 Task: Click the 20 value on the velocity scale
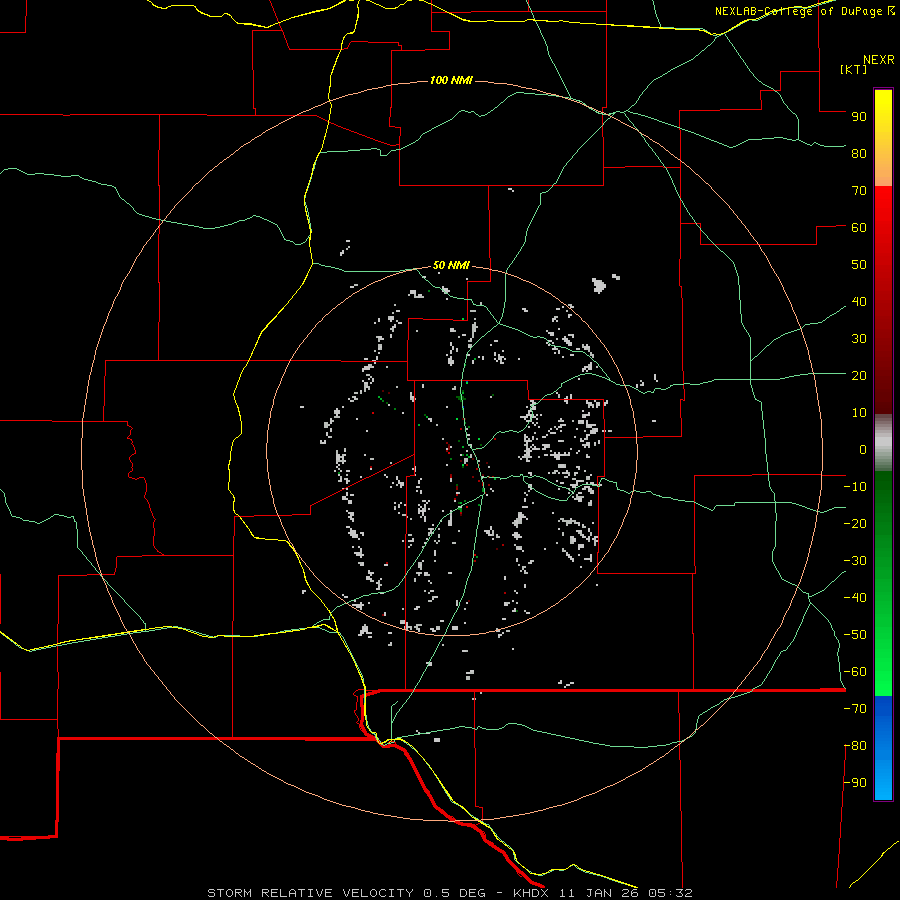click(859, 375)
